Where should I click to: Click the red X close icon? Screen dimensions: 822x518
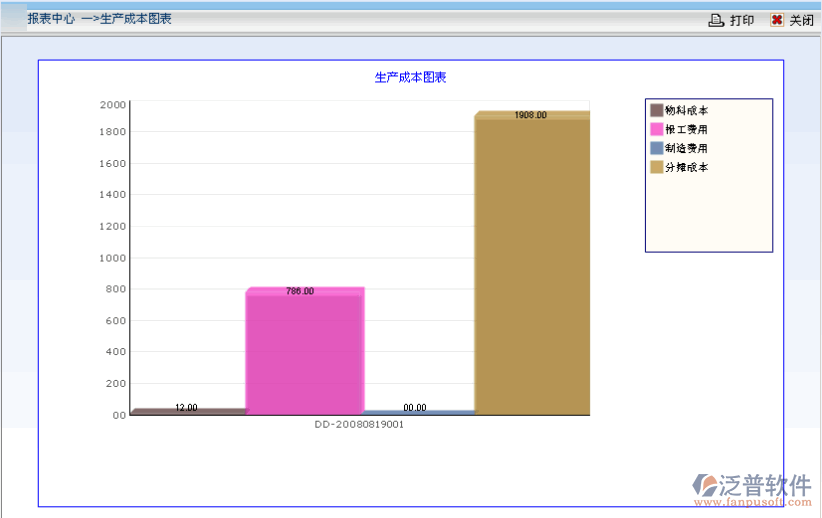777,20
